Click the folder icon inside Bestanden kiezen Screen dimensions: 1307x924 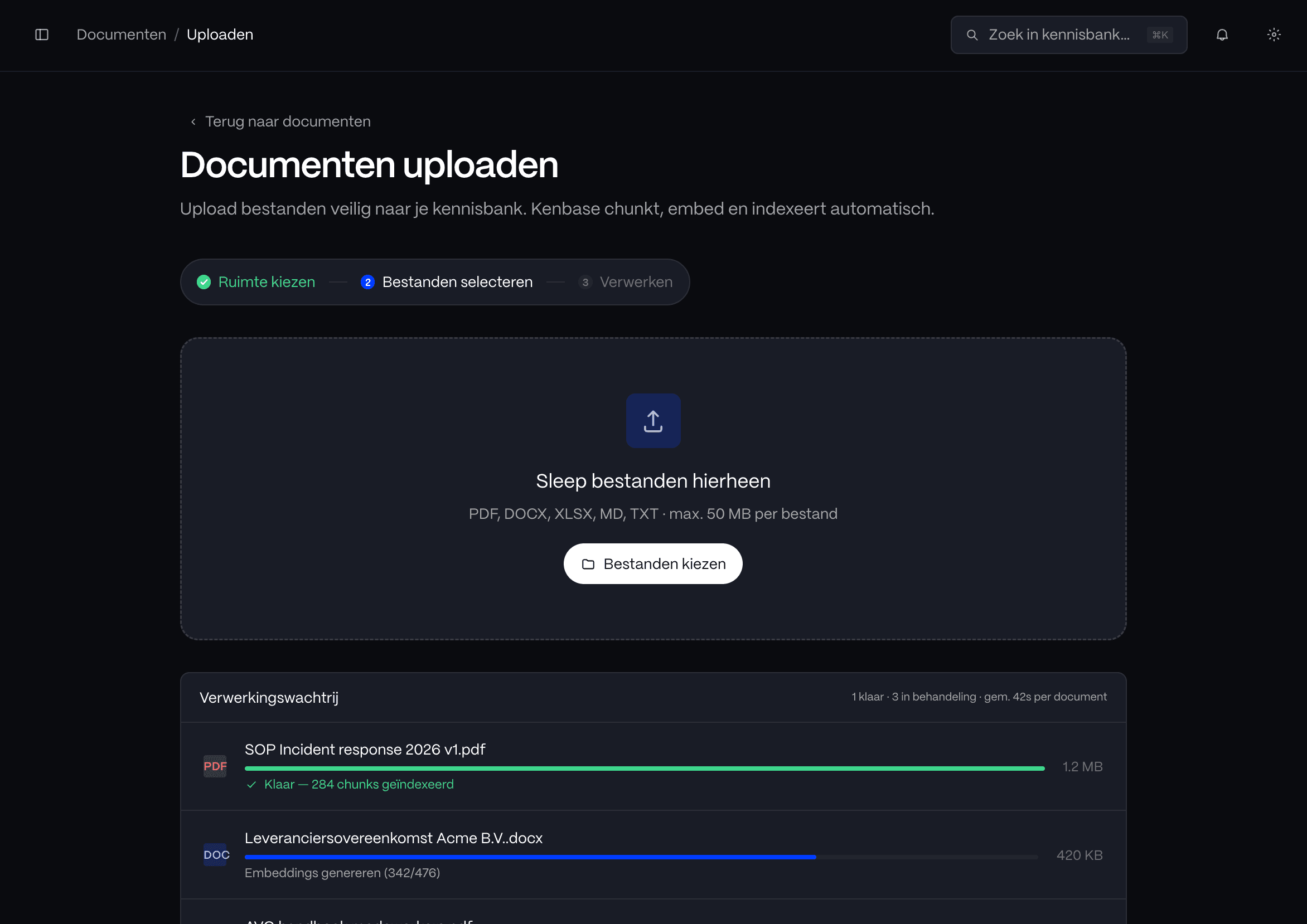pyautogui.click(x=589, y=563)
